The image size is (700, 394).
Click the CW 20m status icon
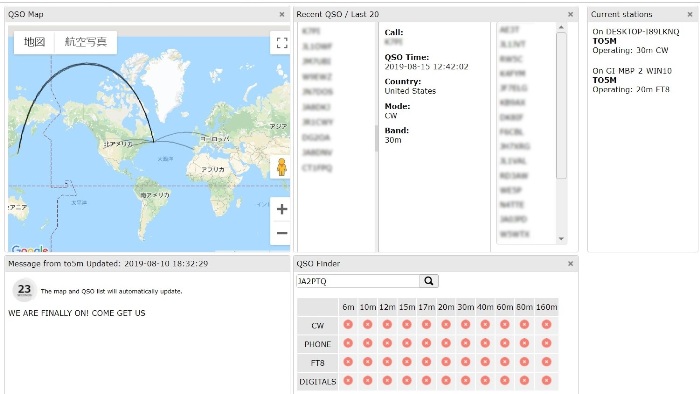pyautogui.click(x=446, y=324)
